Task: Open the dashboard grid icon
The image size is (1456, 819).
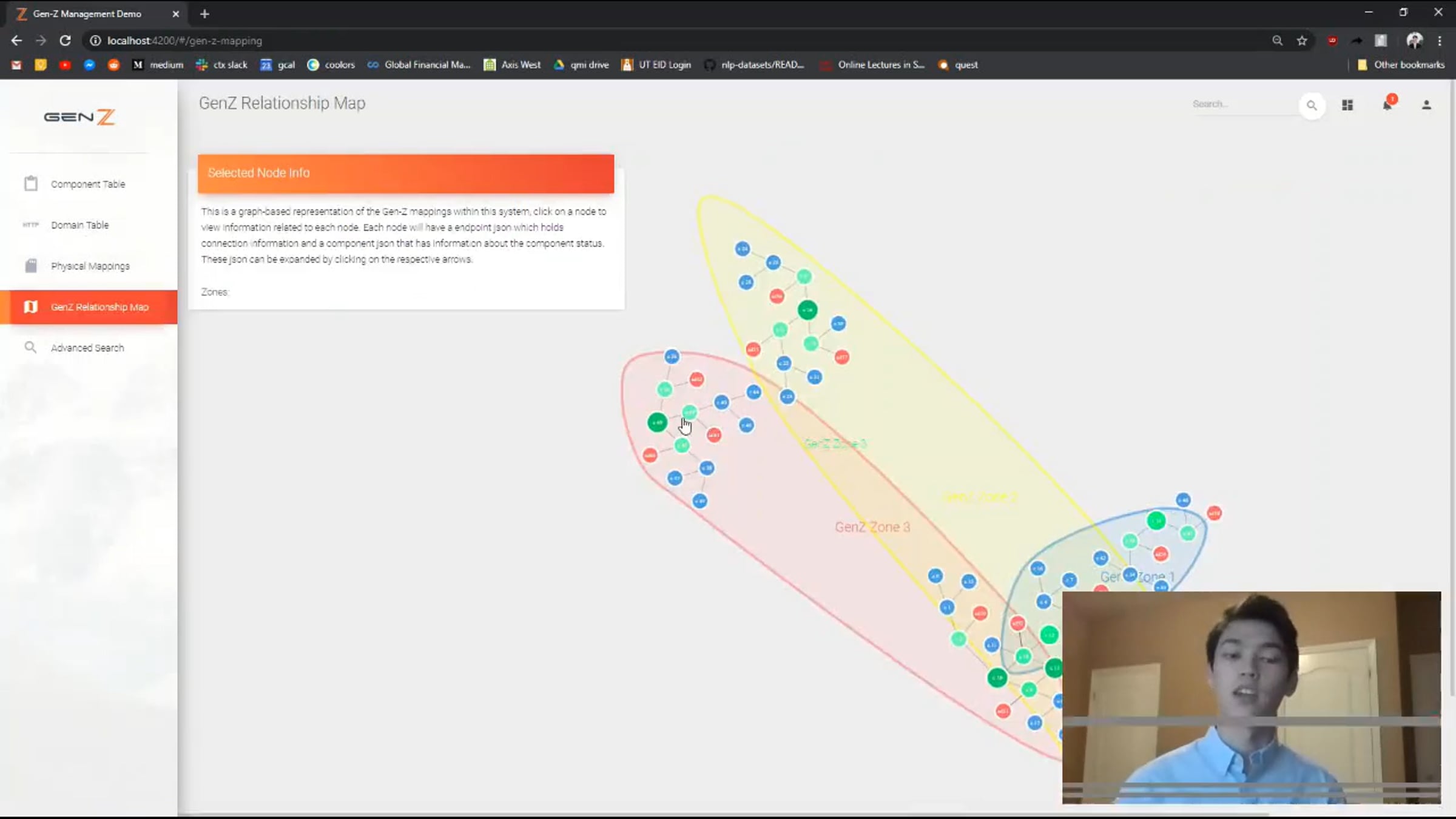Action: click(1347, 105)
